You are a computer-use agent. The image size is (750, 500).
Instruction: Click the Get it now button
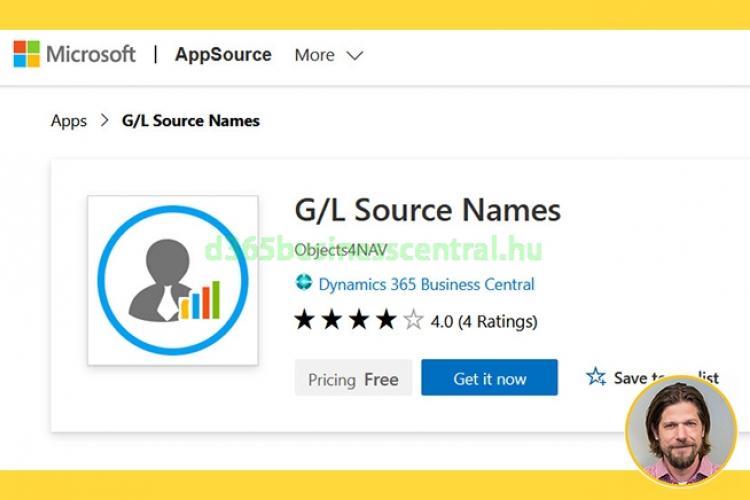489,378
